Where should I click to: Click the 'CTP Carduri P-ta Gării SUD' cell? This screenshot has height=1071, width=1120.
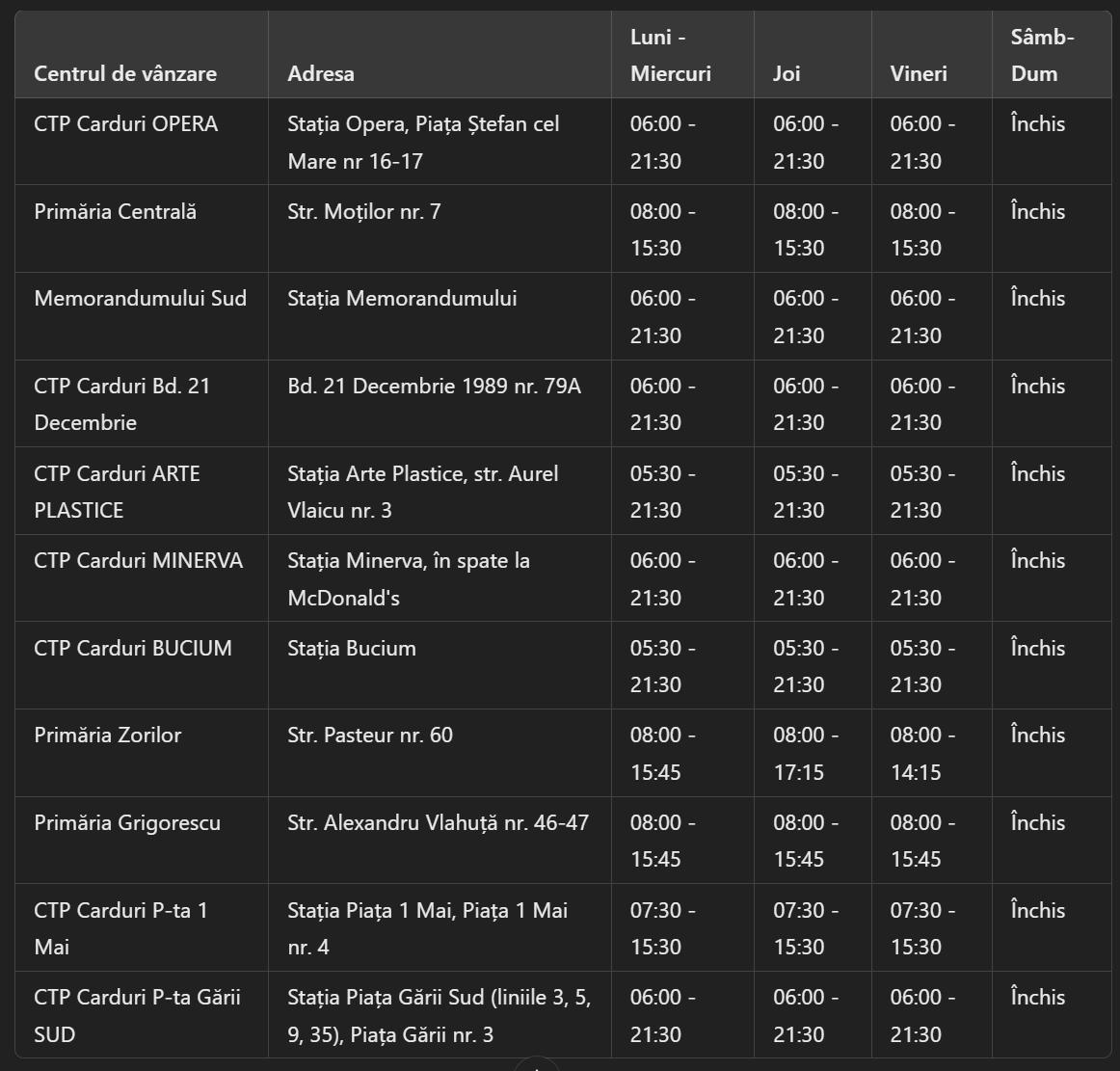pos(137,1016)
